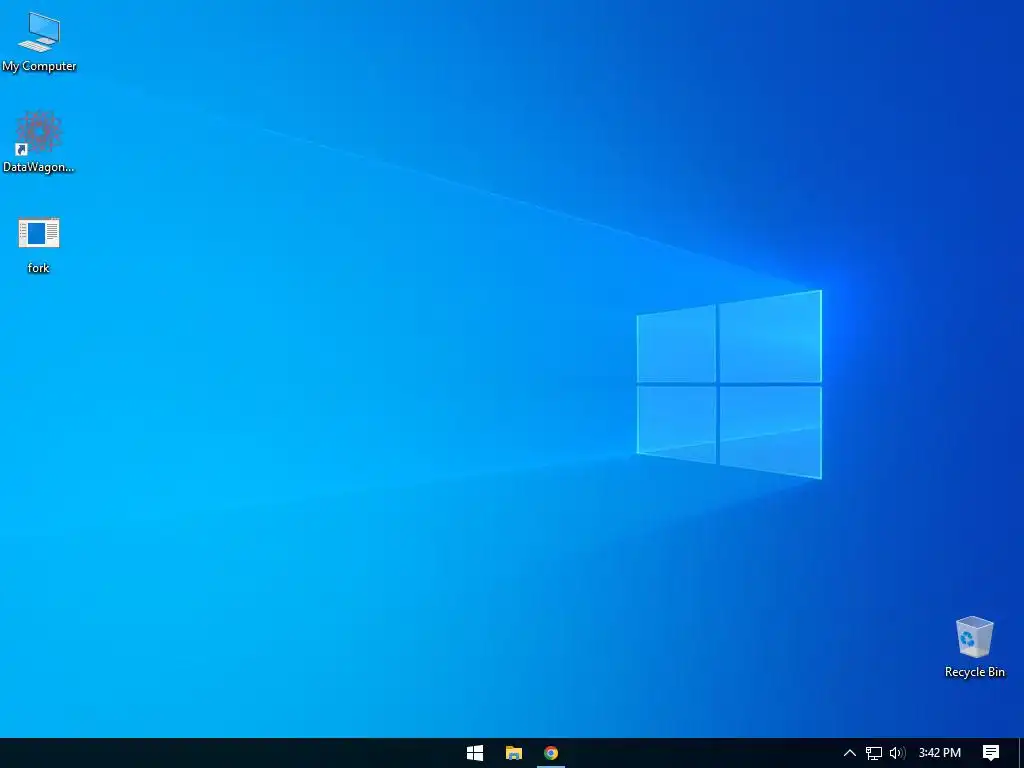Open the volume speaker tray icon
Viewport: 1024px width, 768px height.
click(898, 753)
